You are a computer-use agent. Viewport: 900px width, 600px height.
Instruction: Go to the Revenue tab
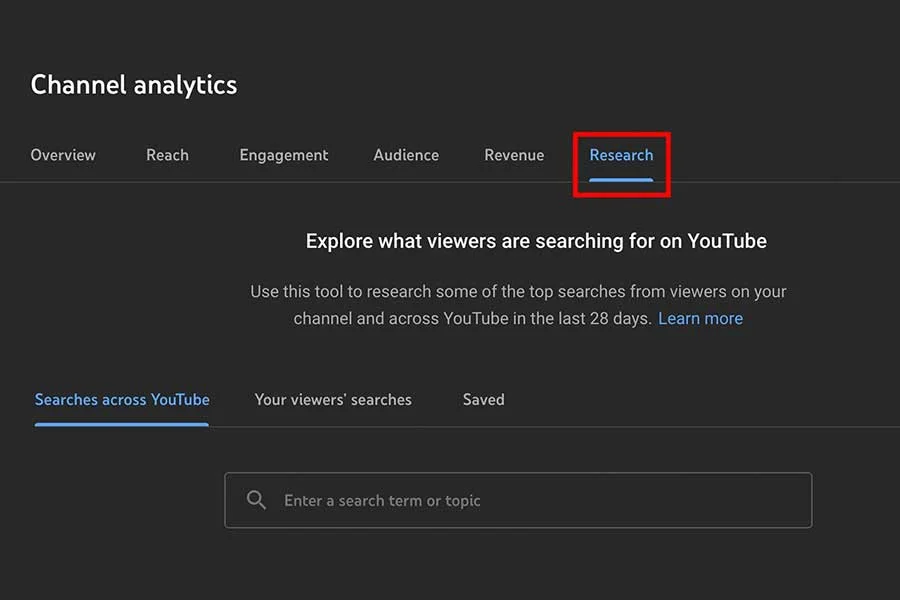(x=514, y=155)
